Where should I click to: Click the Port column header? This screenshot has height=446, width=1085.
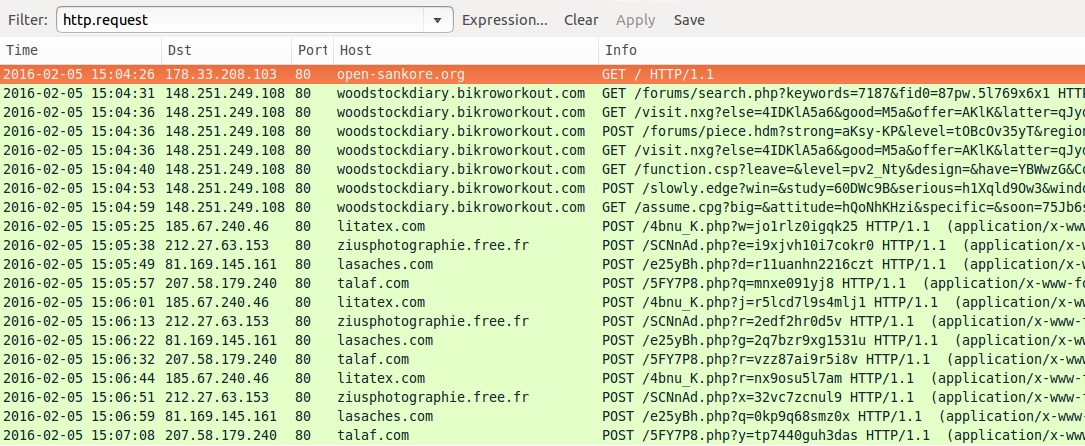coord(312,50)
